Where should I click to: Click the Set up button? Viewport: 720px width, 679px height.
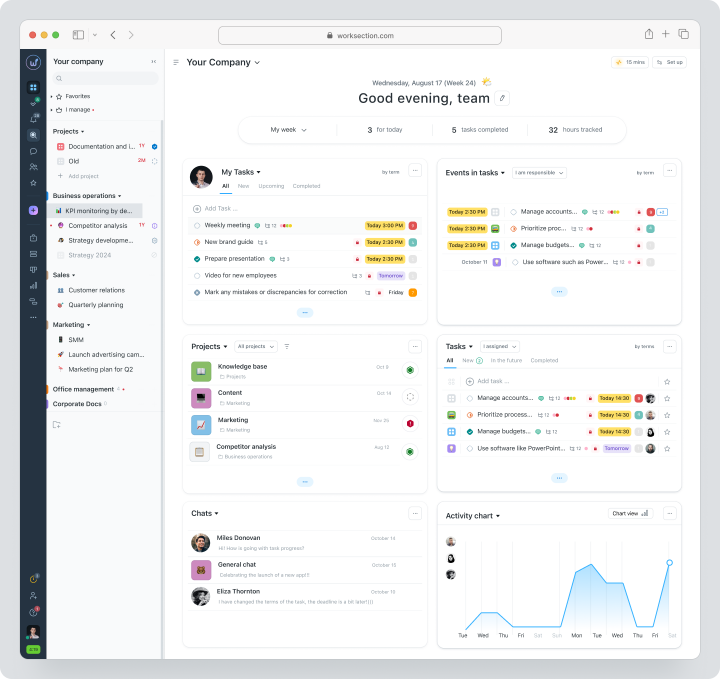[x=670, y=62]
